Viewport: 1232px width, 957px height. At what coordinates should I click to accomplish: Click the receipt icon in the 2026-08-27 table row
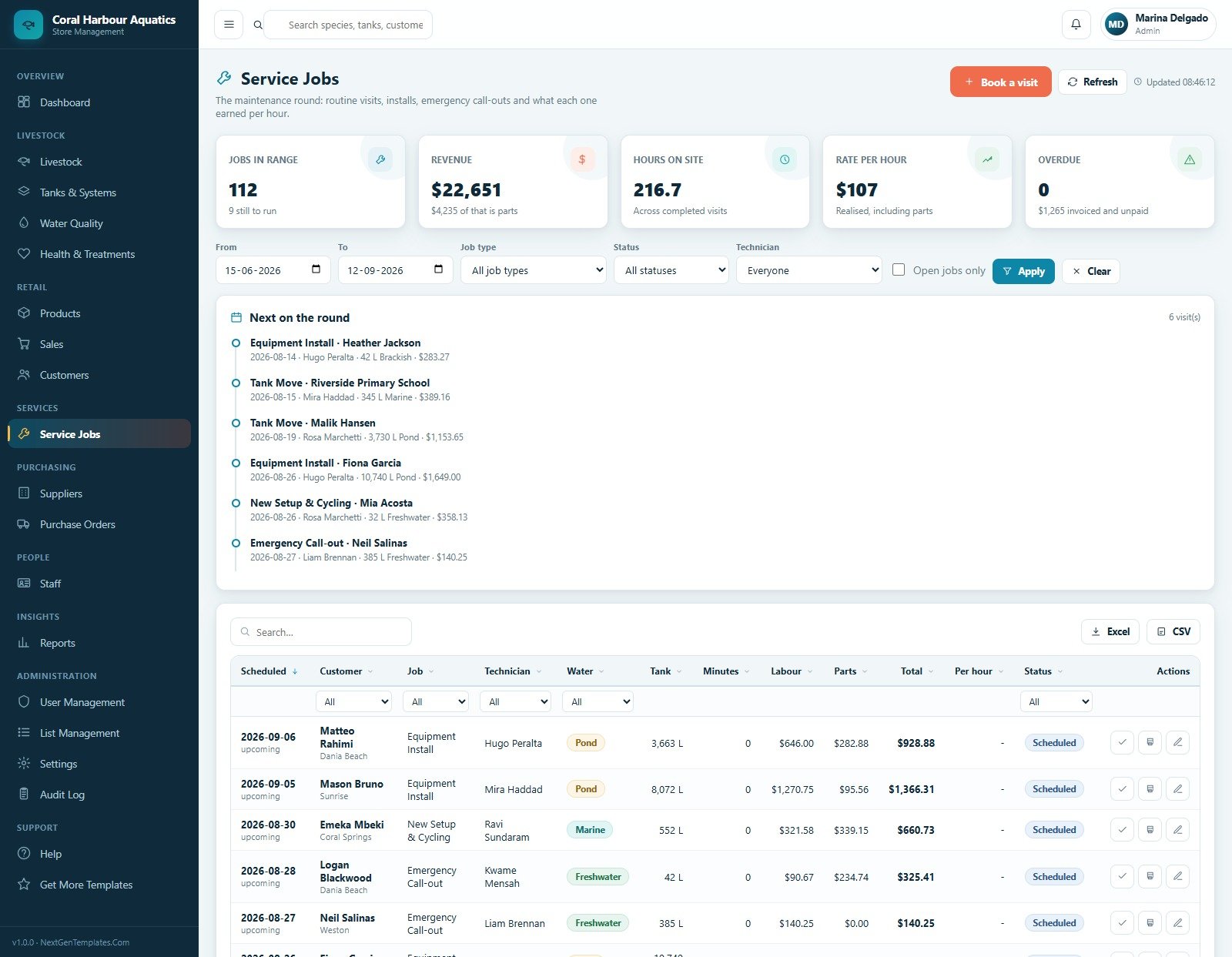click(1150, 923)
